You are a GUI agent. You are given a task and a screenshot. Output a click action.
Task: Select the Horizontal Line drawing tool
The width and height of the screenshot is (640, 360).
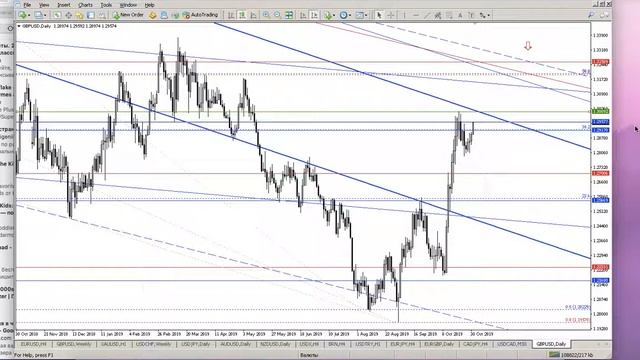(x=416, y=15)
